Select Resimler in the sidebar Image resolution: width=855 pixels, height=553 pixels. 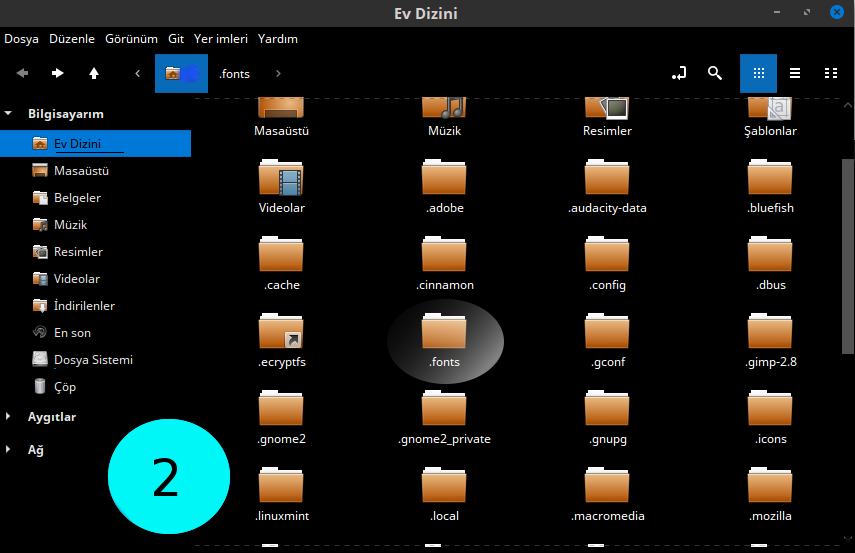[x=95, y=251]
